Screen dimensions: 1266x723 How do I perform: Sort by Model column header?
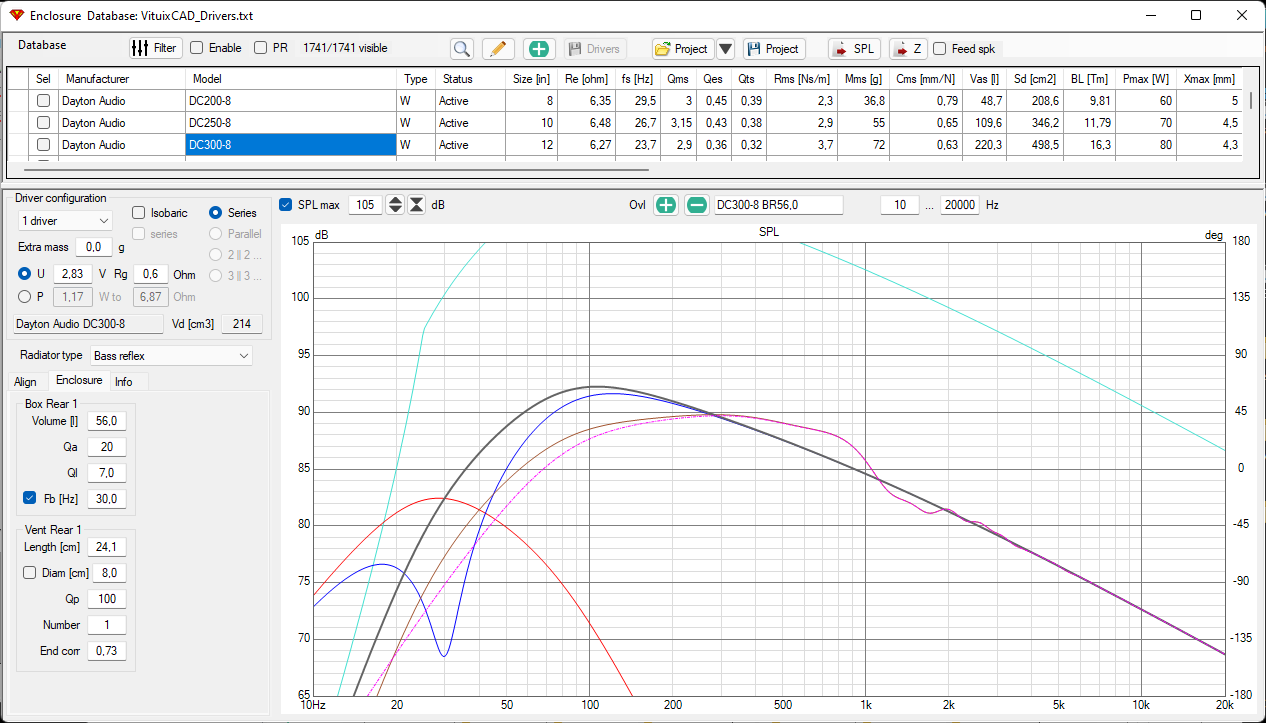click(x=291, y=79)
